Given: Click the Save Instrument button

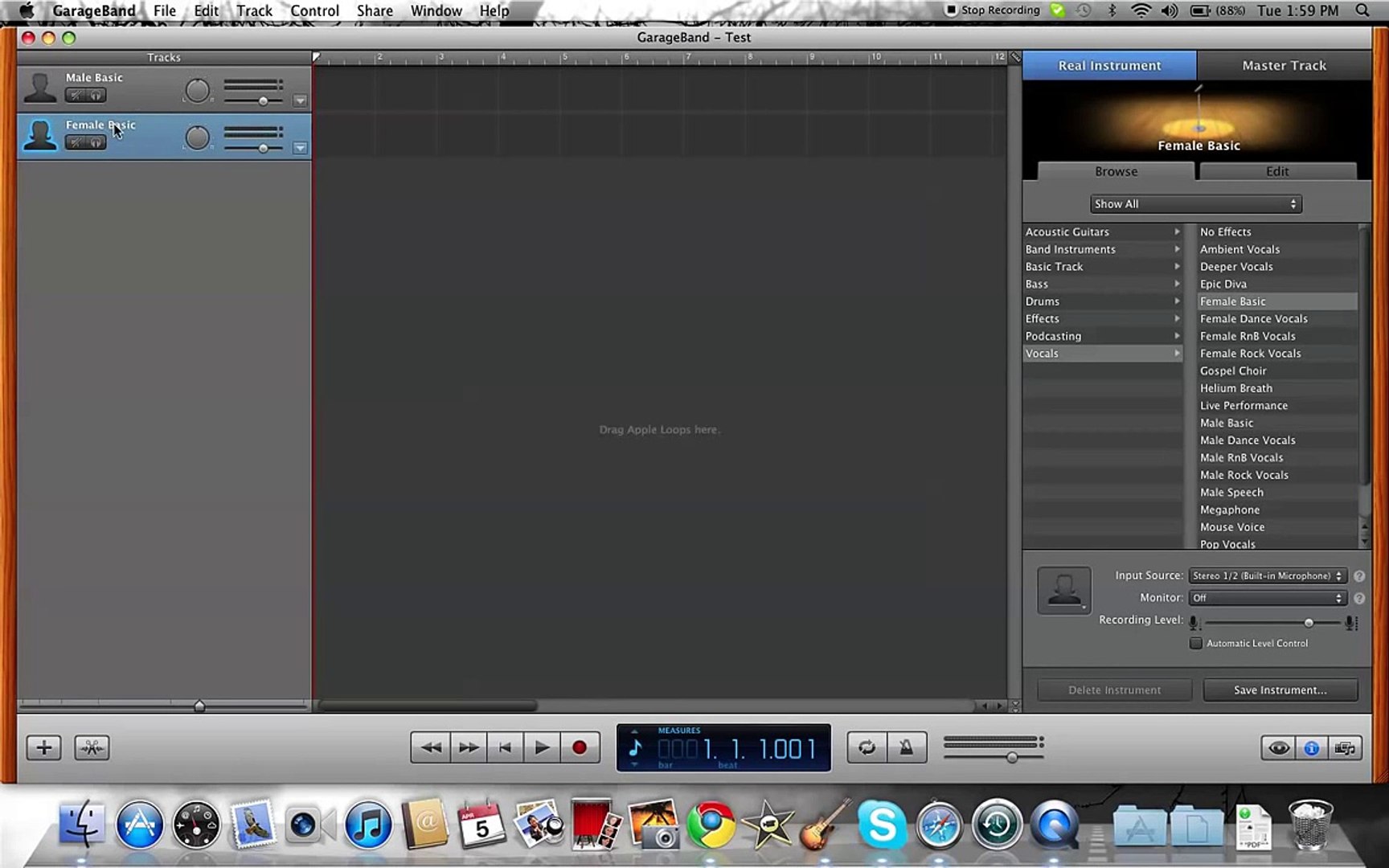Looking at the screenshot, I should [1280, 690].
